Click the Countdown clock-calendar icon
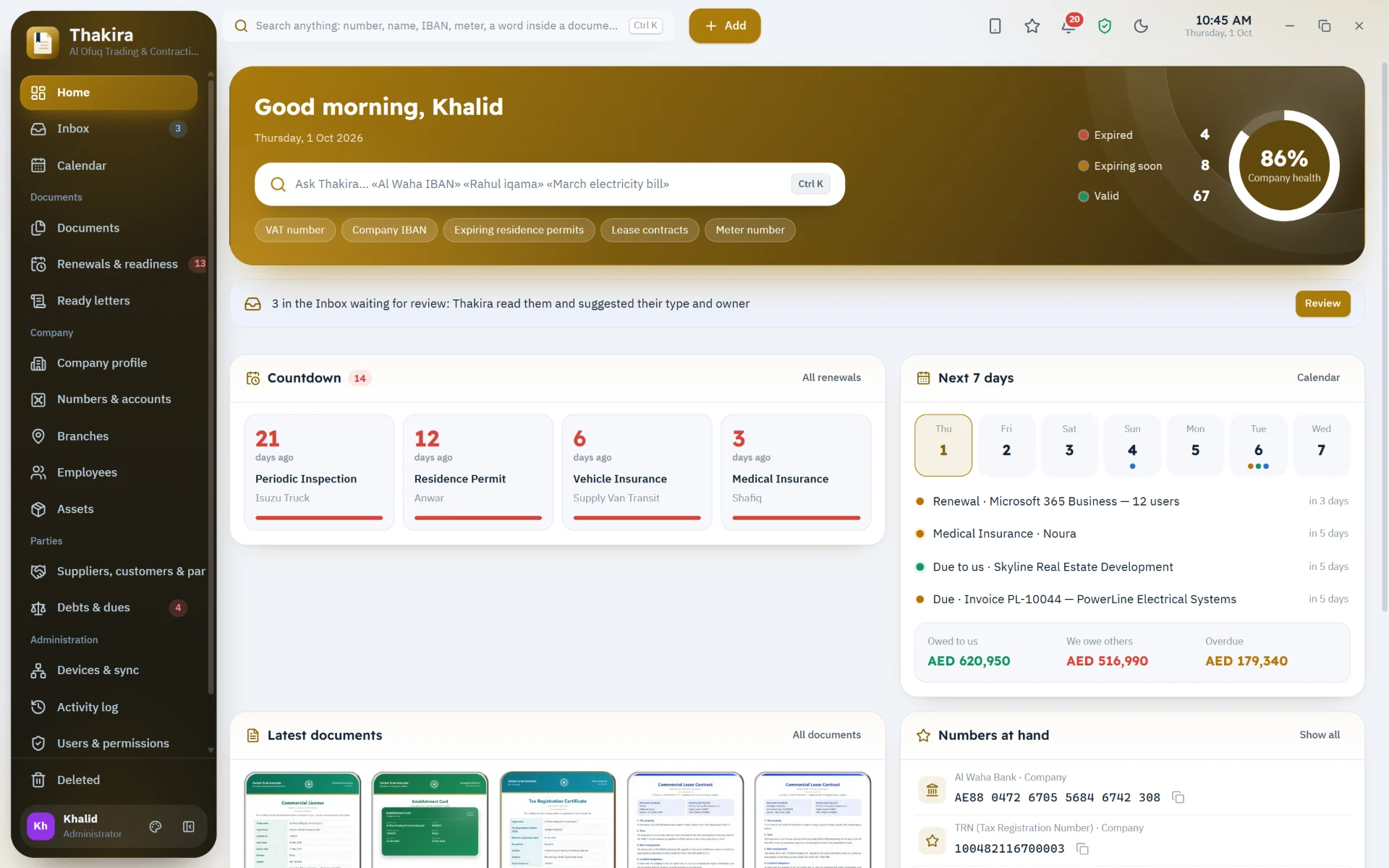 pyautogui.click(x=252, y=378)
